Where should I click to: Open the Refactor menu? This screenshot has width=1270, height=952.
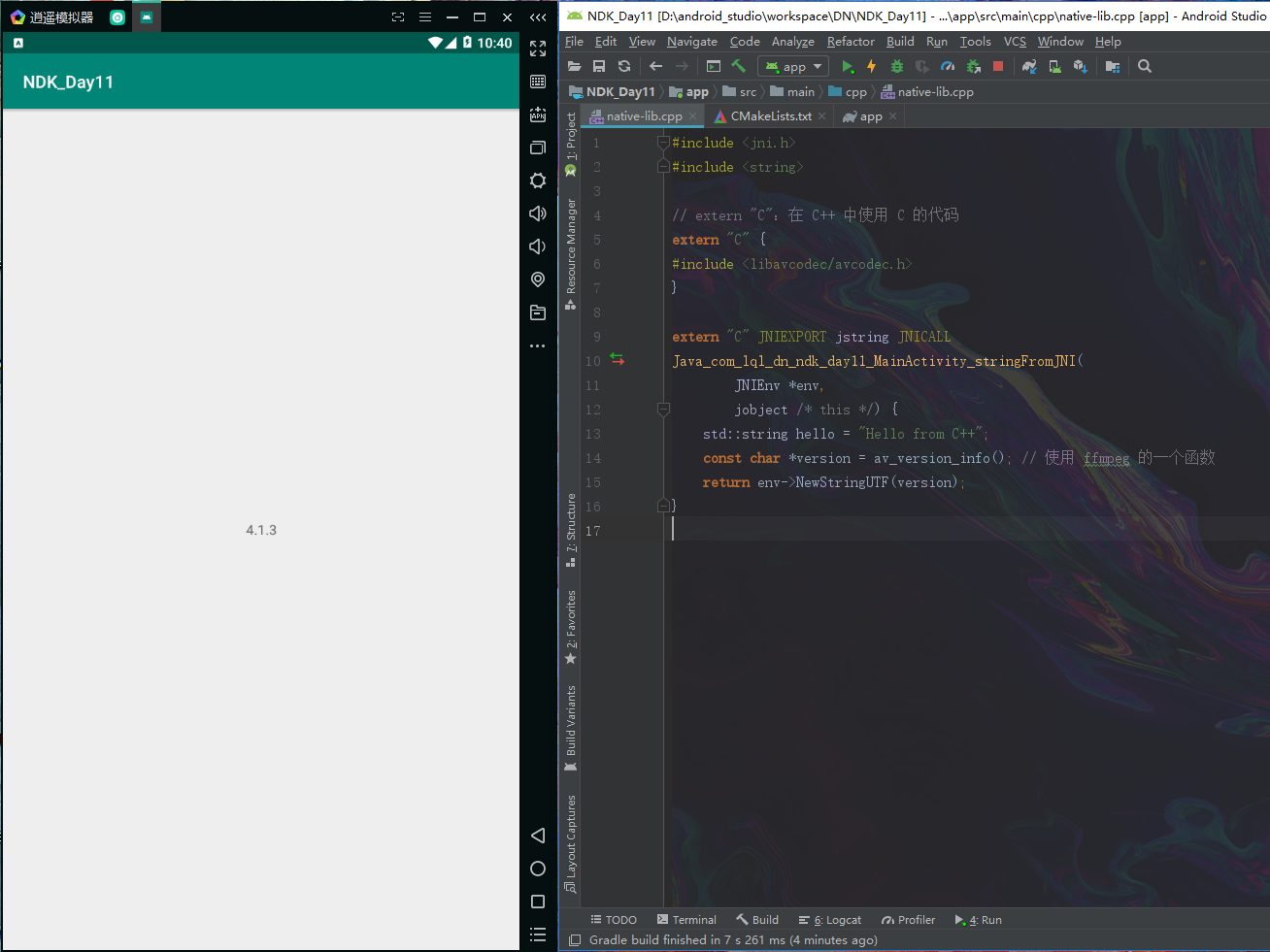point(851,42)
